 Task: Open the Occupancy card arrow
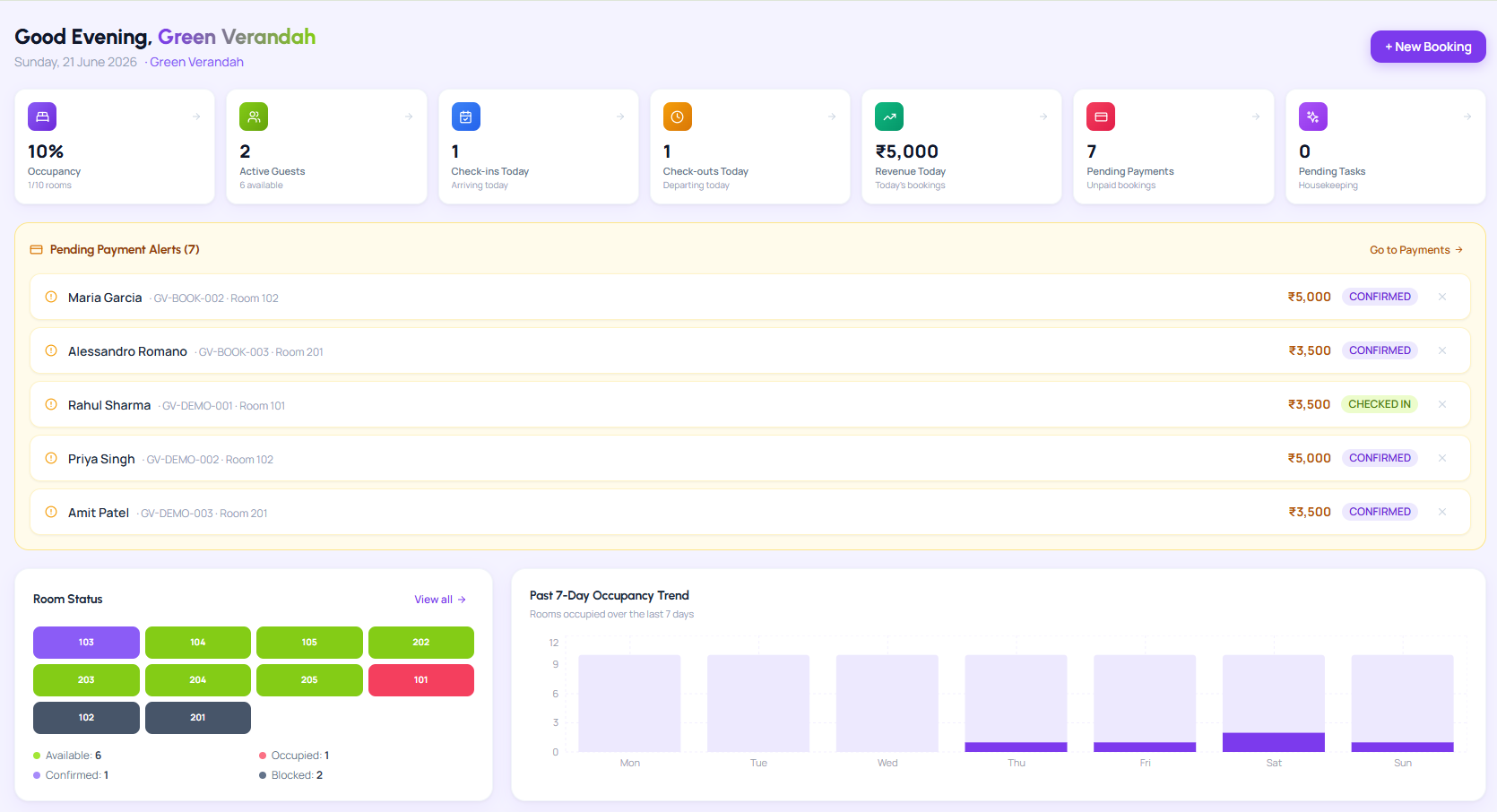196,117
